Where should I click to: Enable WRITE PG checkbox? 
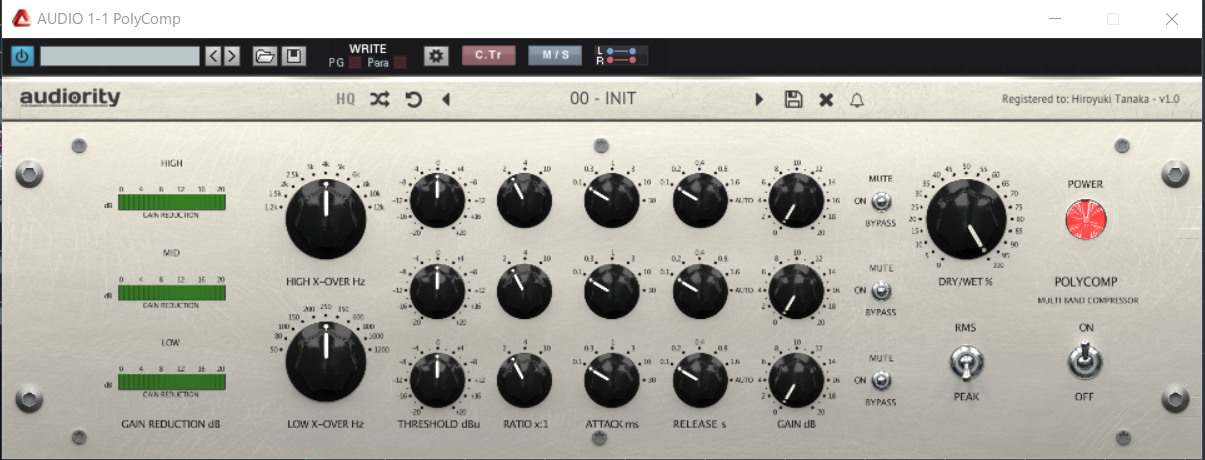pos(355,63)
